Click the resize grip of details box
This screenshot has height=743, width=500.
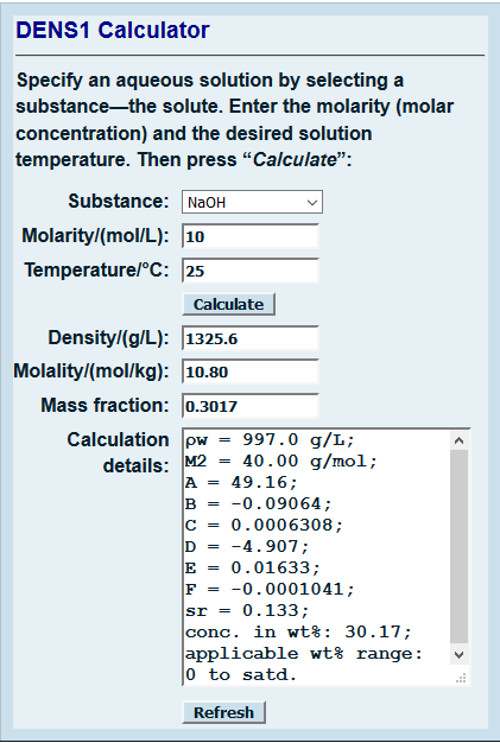461,678
